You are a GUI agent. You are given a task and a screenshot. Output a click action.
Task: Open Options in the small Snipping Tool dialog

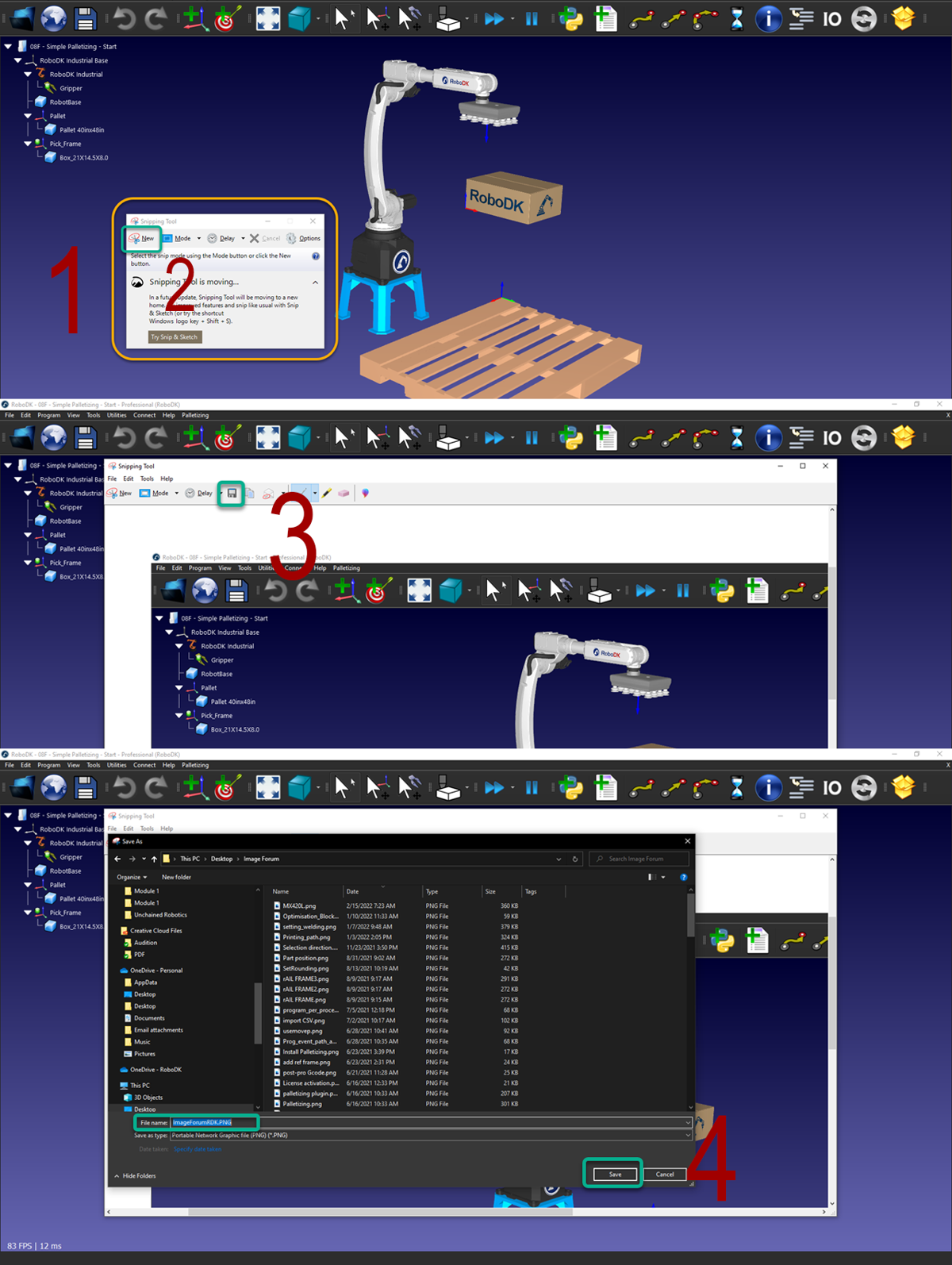tap(304, 238)
